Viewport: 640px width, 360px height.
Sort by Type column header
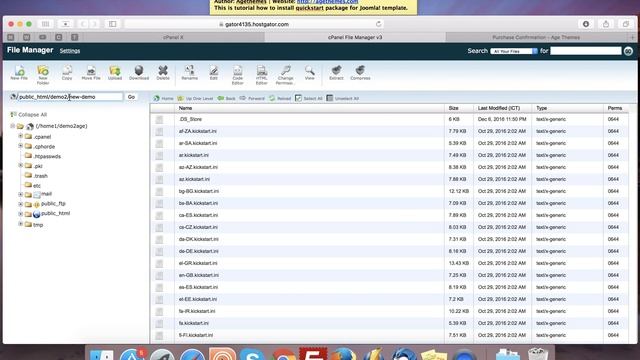pos(542,108)
